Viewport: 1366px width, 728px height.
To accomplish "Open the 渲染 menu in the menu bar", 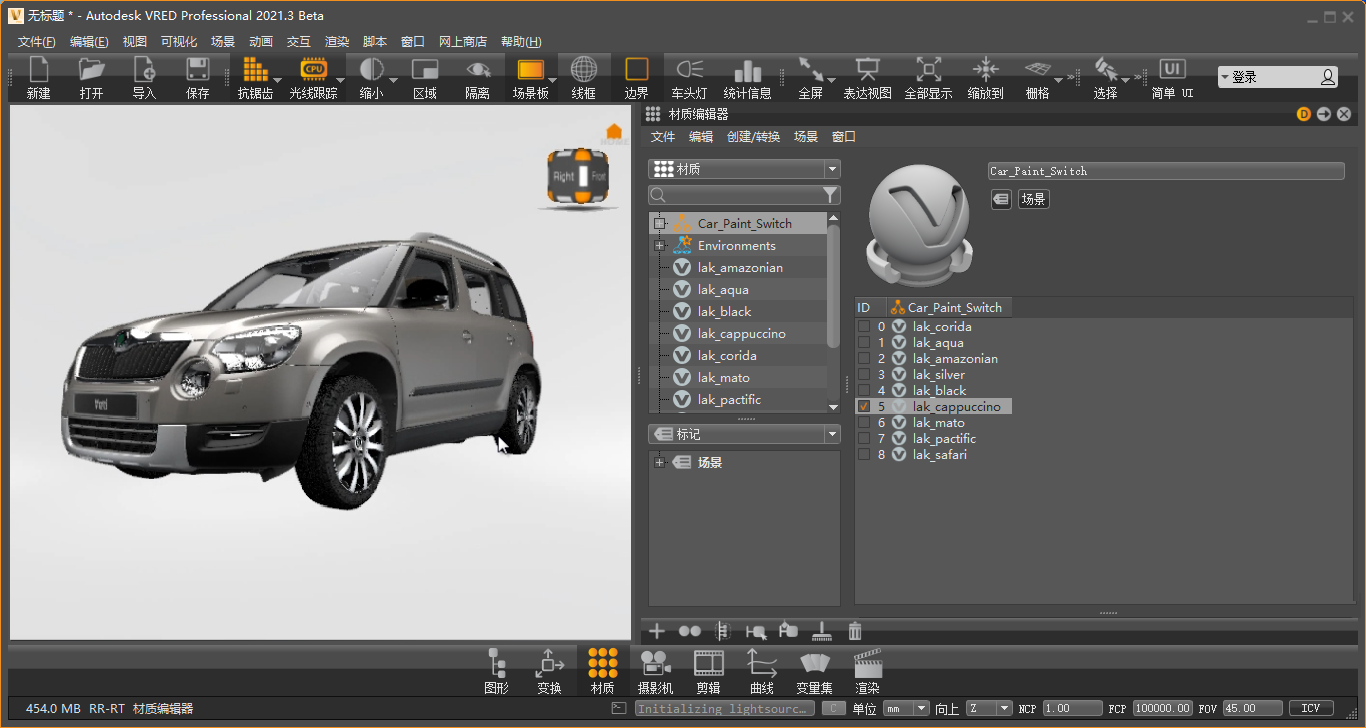I will coord(337,42).
